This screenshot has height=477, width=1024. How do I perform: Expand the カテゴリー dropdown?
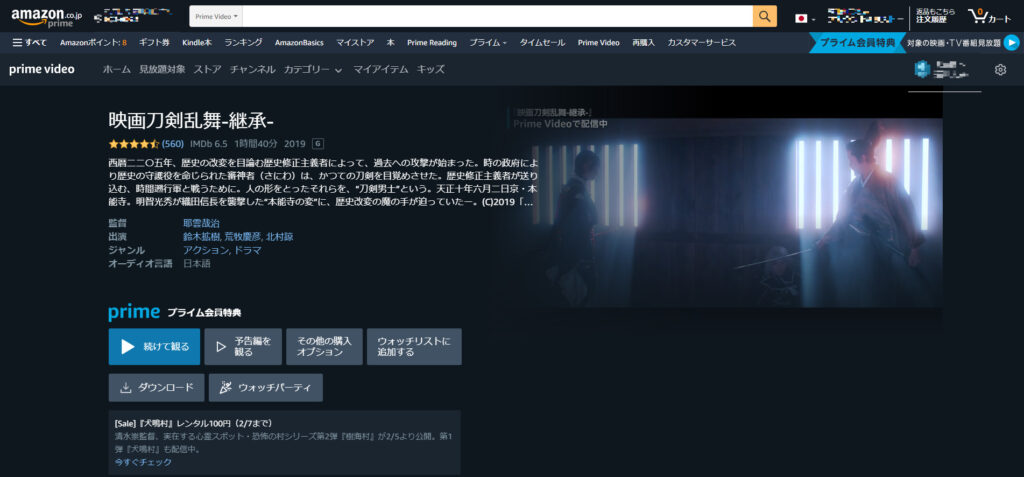313,69
